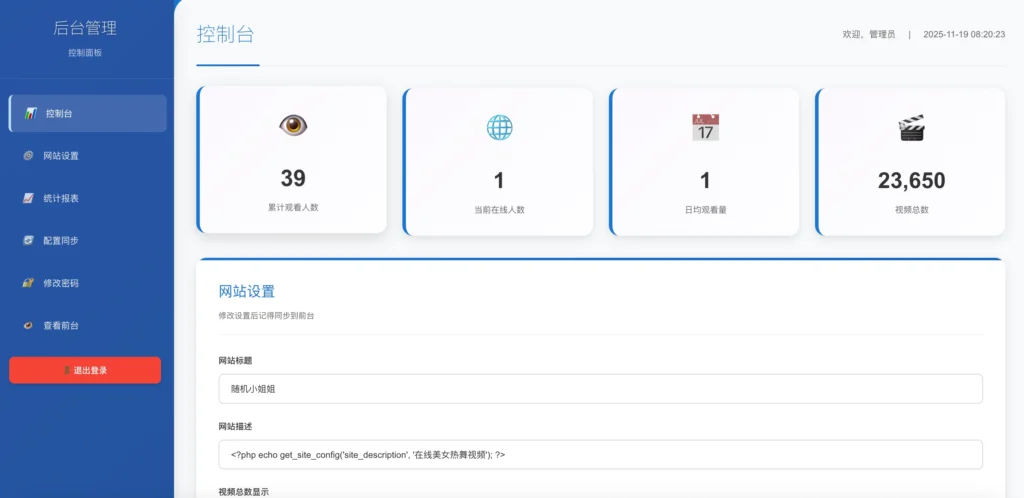This screenshot has height=498, width=1024.
Task: Click the 欢迎, 管理员 greeting text
Action: 869,35
